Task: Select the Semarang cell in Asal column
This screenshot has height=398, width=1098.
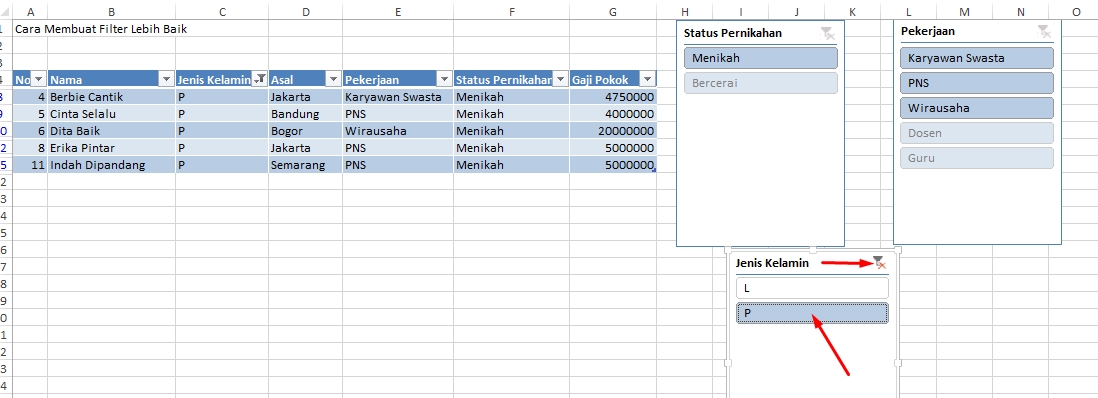Action: click(305, 165)
